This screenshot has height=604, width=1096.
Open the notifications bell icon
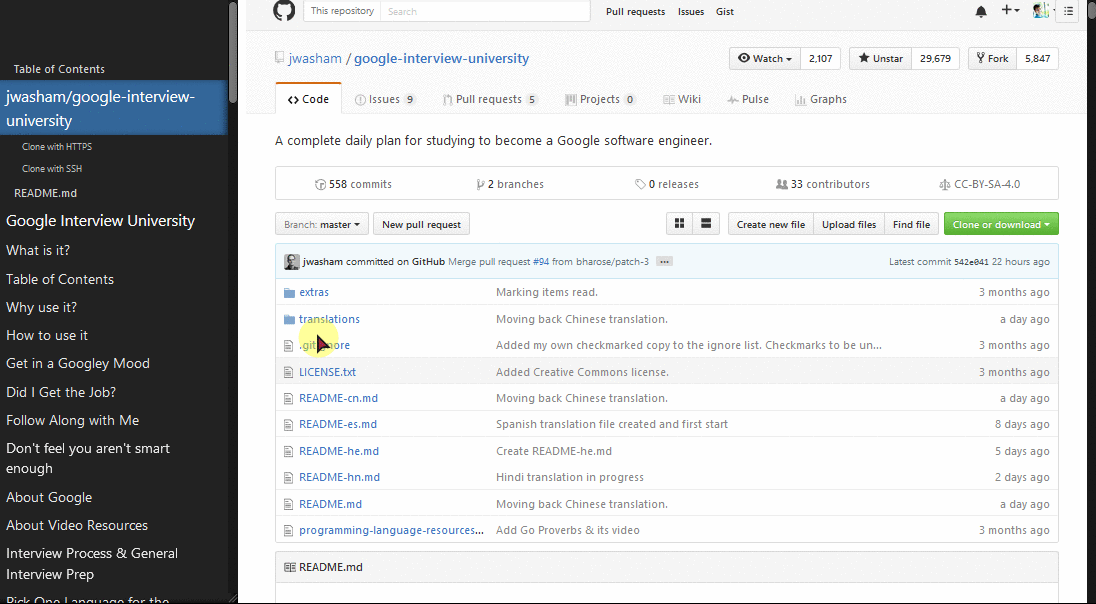981,11
